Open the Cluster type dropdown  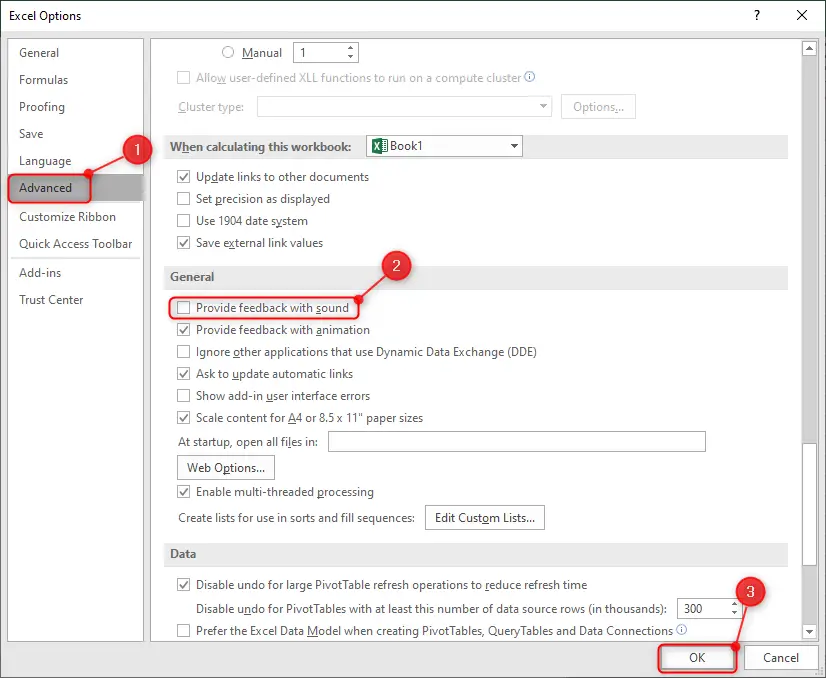pos(541,105)
